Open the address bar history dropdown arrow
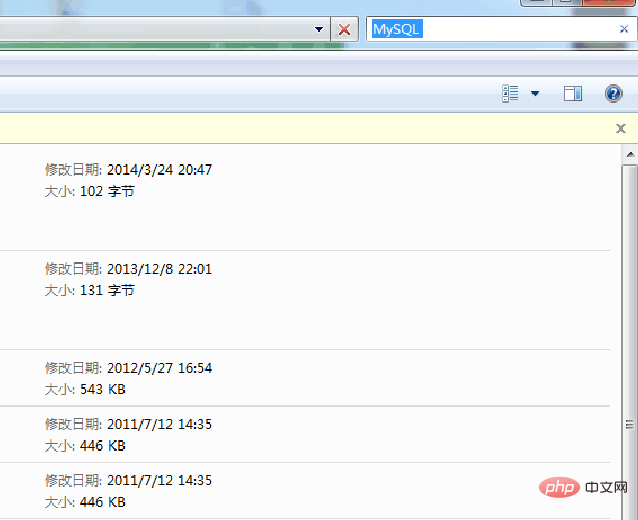This screenshot has height=520, width=638. (x=319, y=29)
